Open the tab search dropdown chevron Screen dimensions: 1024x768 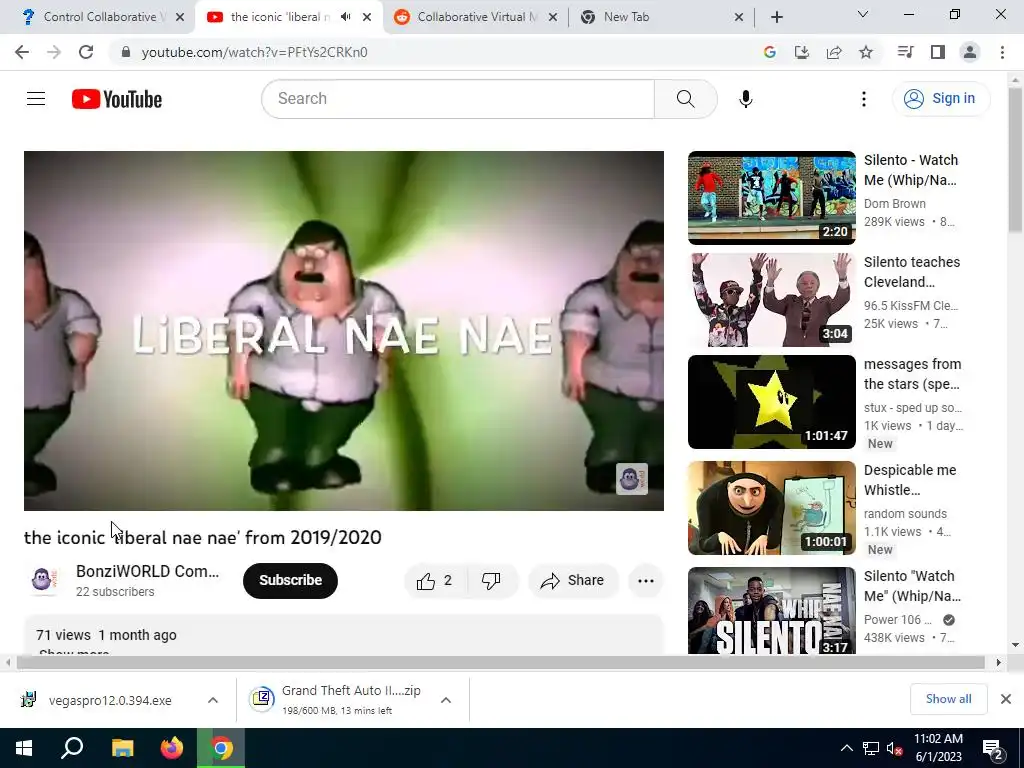click(862, 14)
